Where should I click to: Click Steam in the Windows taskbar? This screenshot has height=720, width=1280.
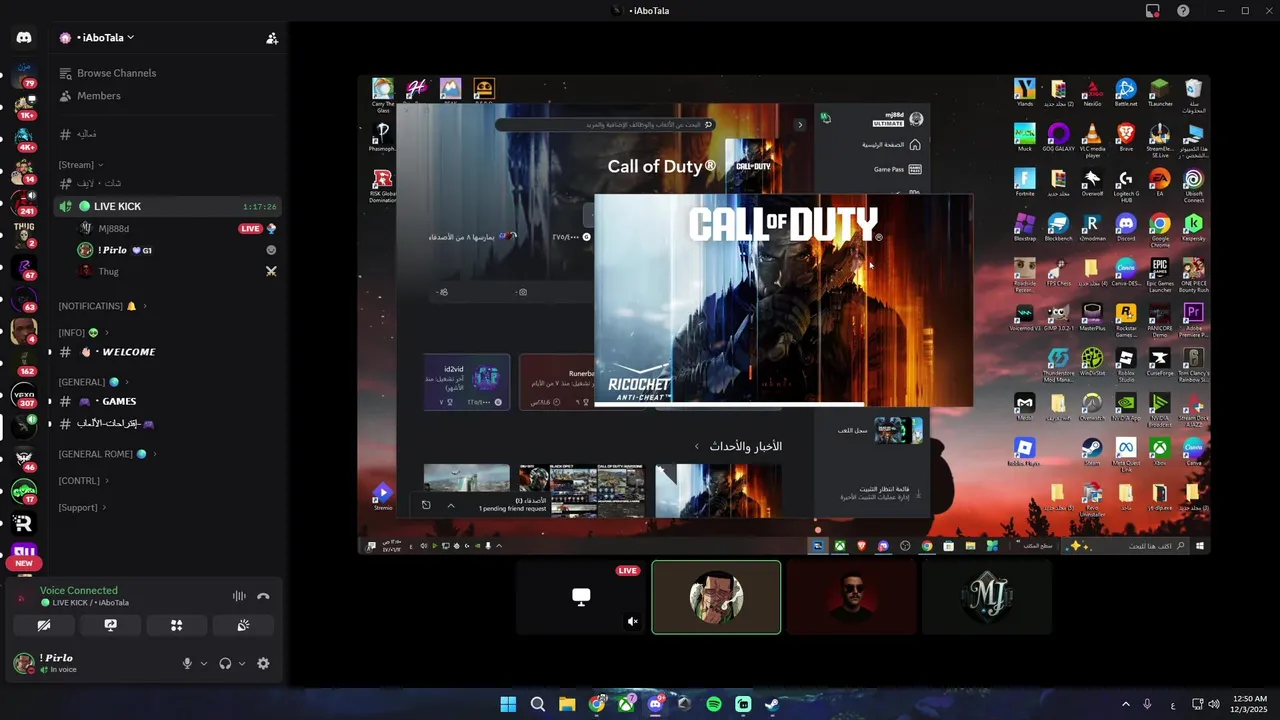pos(773,704)
